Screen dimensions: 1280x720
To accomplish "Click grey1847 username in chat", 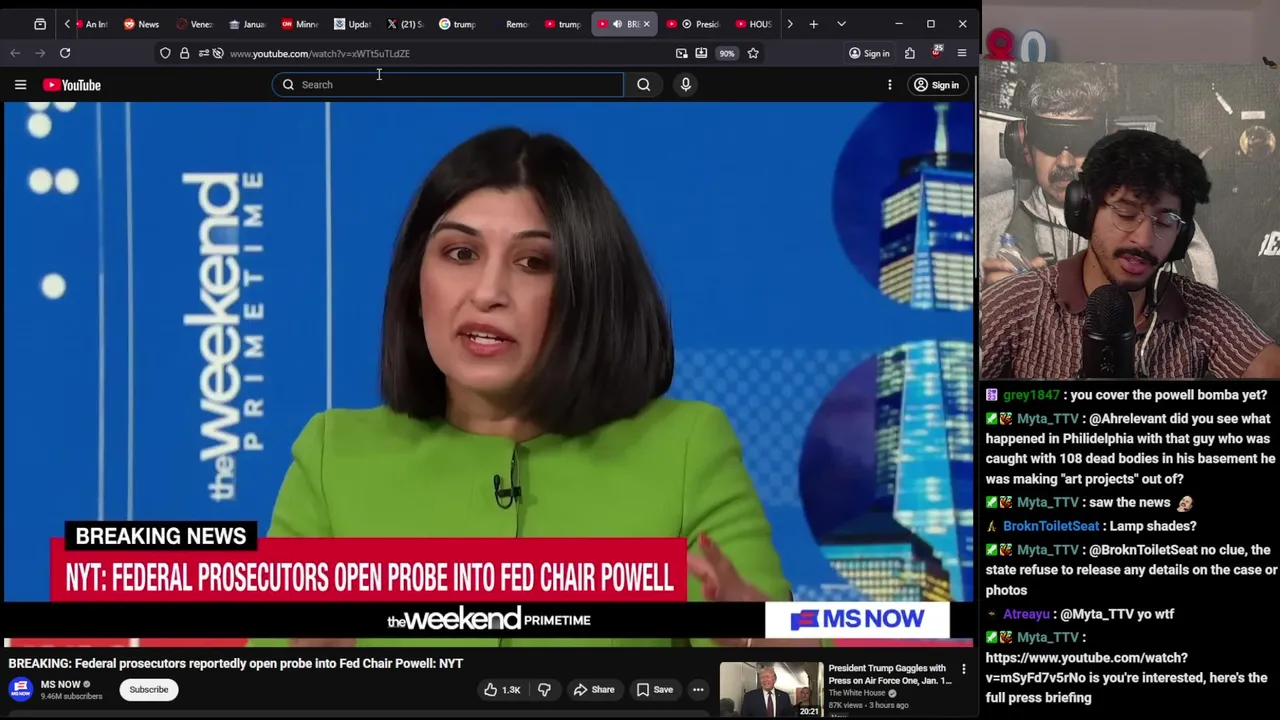I will 1031,395.
